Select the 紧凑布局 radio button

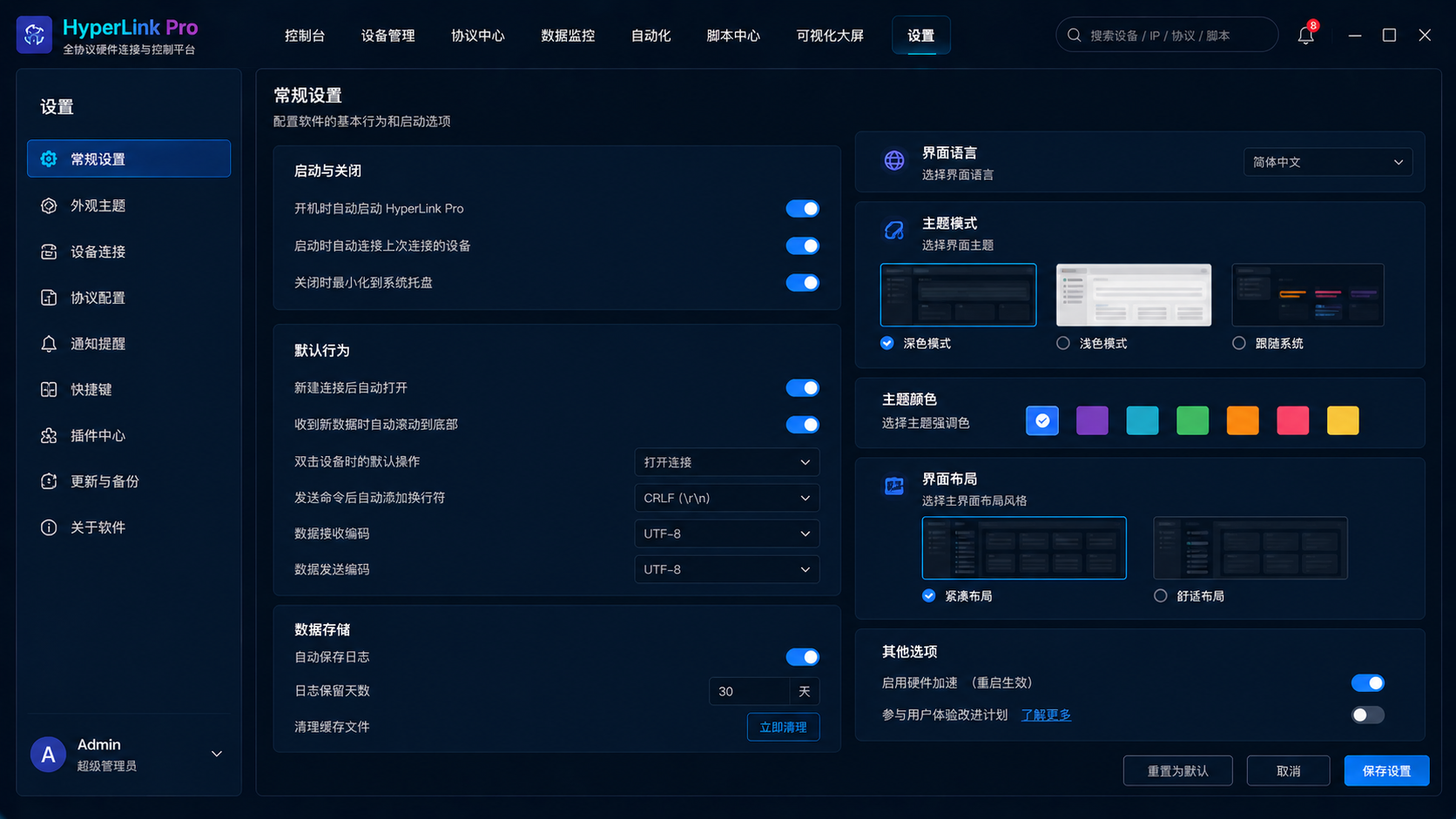928,596
